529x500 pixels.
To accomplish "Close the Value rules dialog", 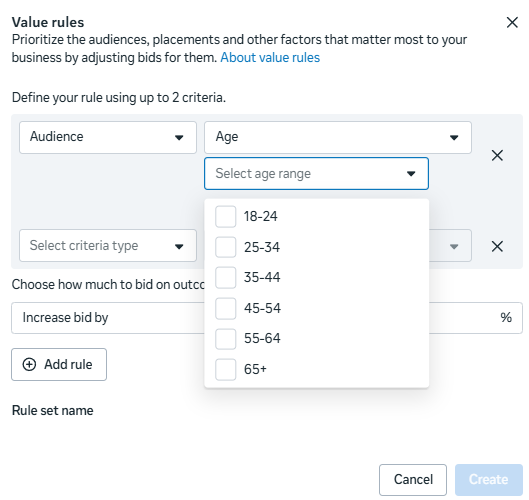I will 512,23.
